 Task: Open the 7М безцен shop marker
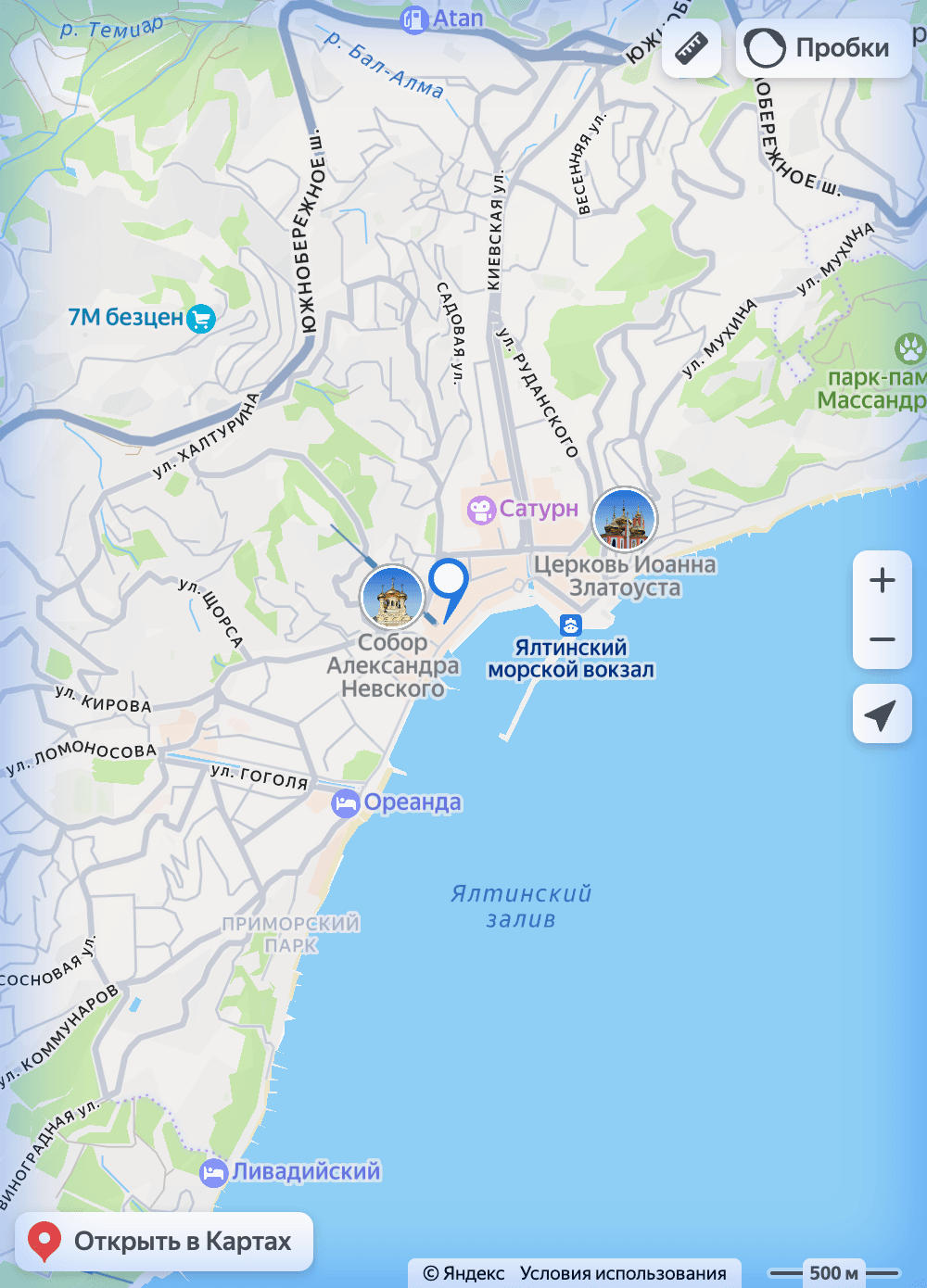[201, 319]
